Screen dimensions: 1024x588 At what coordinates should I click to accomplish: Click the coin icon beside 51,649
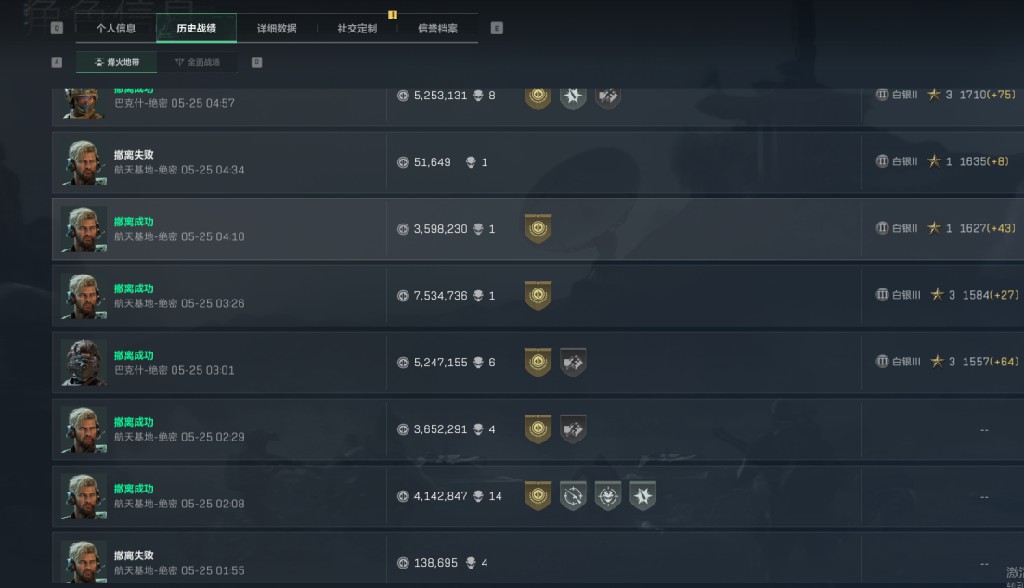coord(403,162)
